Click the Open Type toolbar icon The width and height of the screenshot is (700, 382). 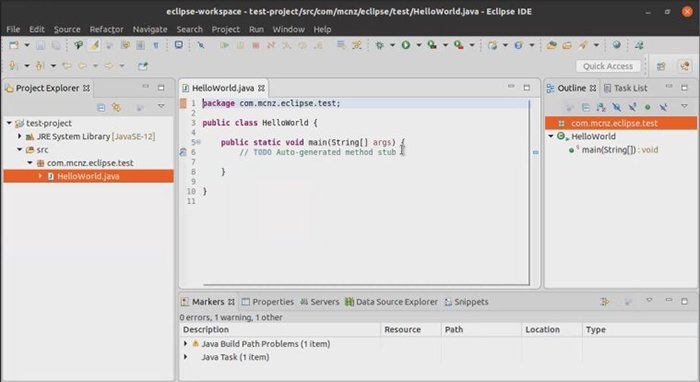[x=552, y=45]
